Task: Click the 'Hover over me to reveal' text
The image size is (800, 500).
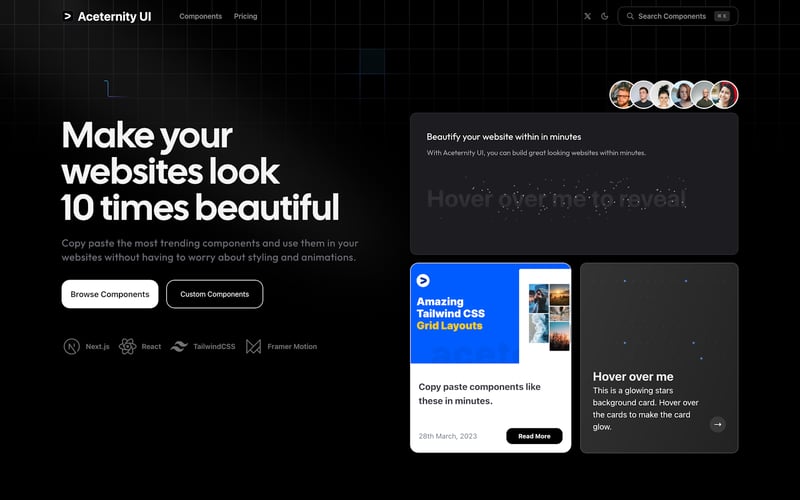Action: [x=556, y=199]
